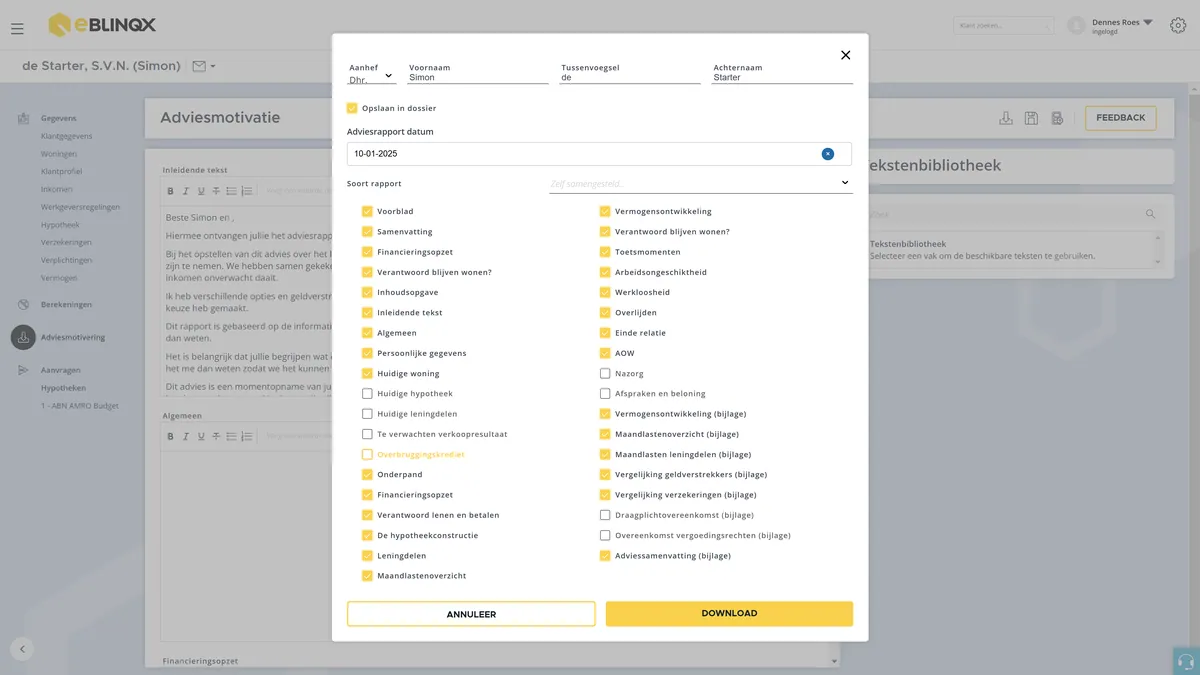1200x675 pixels.
Task: Click the envelope mail icon beside client name
Action: [x=199, y=66]
